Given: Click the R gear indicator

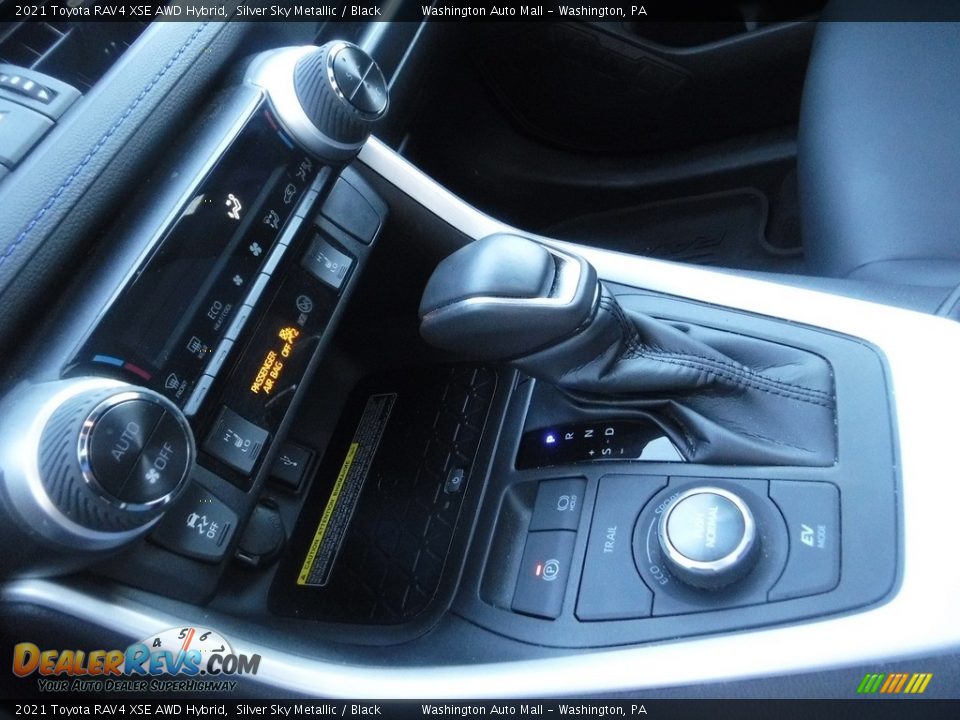Looking at the screenshot, I should [569, 435].
